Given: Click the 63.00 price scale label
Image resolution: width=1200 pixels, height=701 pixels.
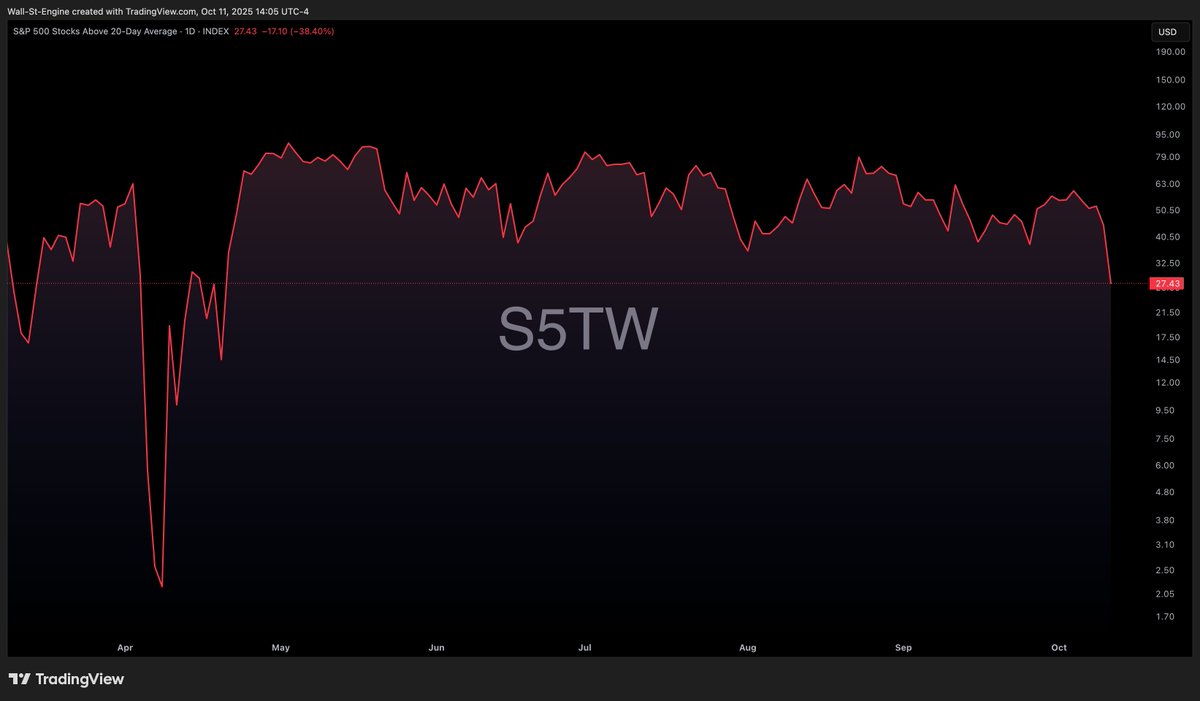Looking at the screenshot, I should [x=1169, y=184].
